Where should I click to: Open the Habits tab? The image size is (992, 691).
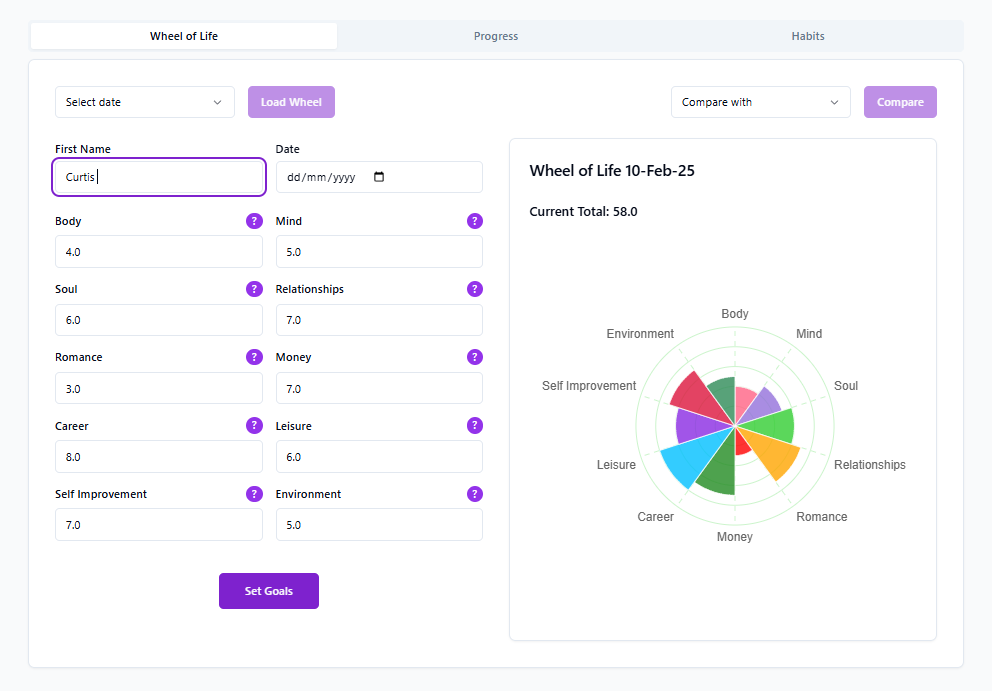tap(807, 36)
